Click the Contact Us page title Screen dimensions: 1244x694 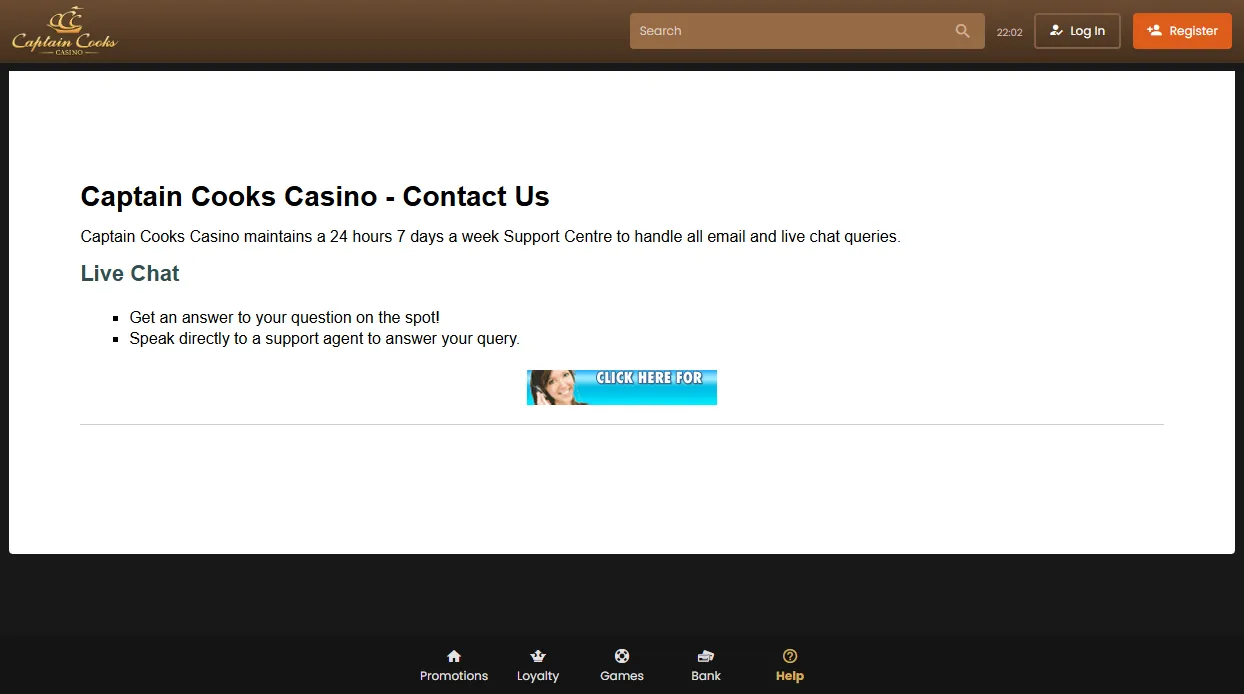pos(315,197)
